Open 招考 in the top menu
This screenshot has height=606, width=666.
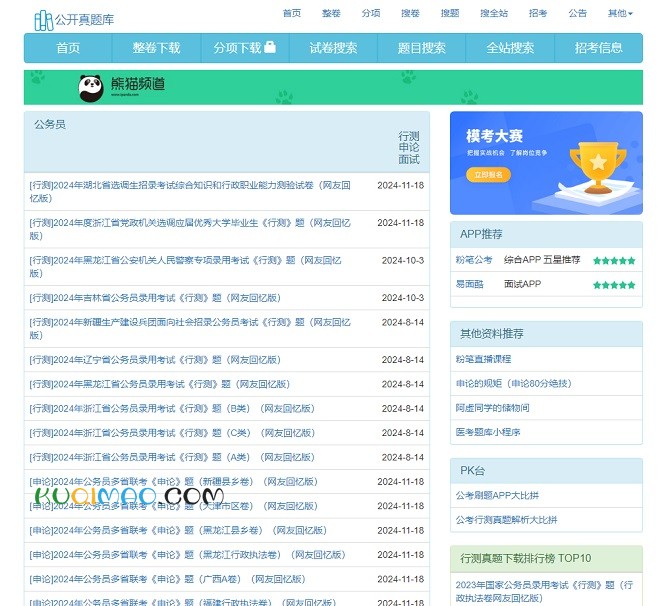click(x=538, y=13)
